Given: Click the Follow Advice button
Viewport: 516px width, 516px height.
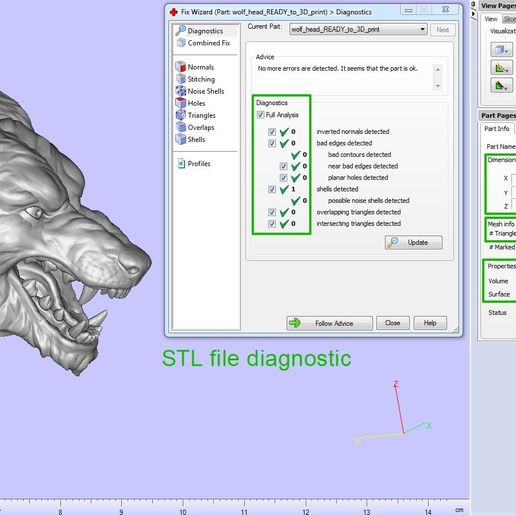Looking at the screenshot, I should 329,323.
